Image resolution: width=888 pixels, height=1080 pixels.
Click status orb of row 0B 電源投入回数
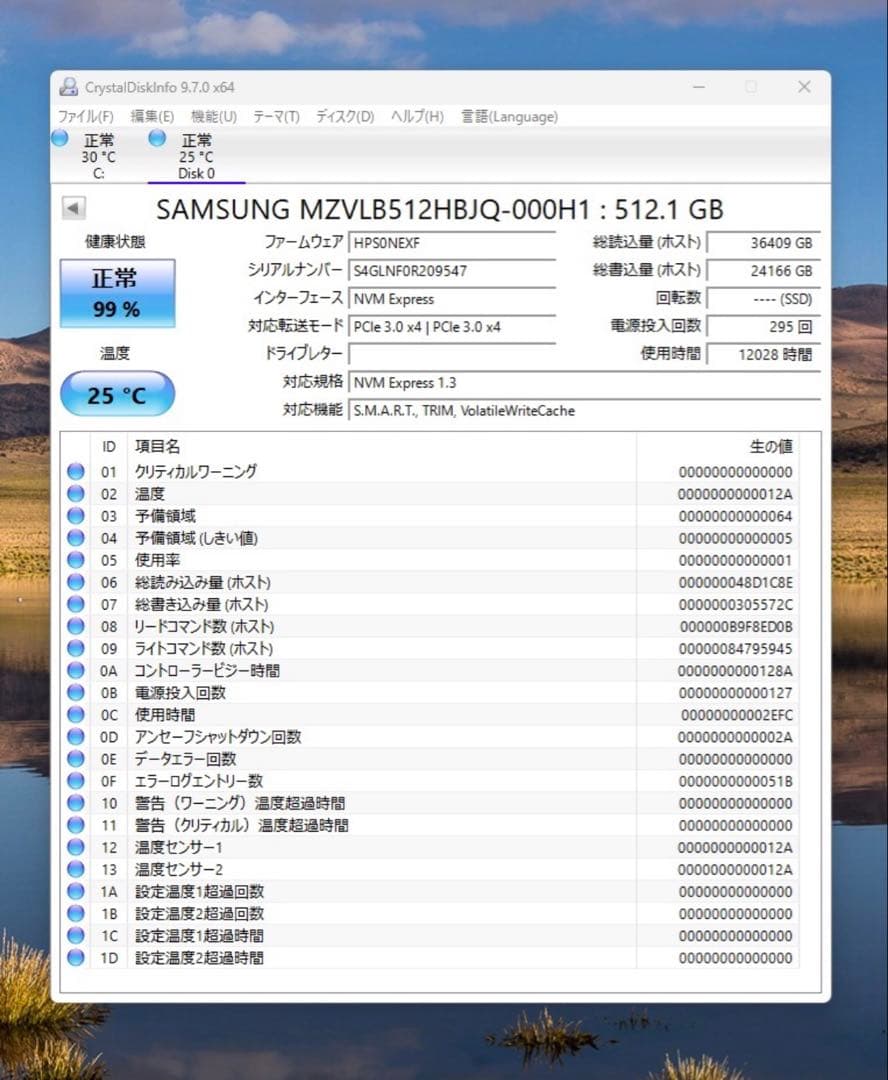(76, 692)
